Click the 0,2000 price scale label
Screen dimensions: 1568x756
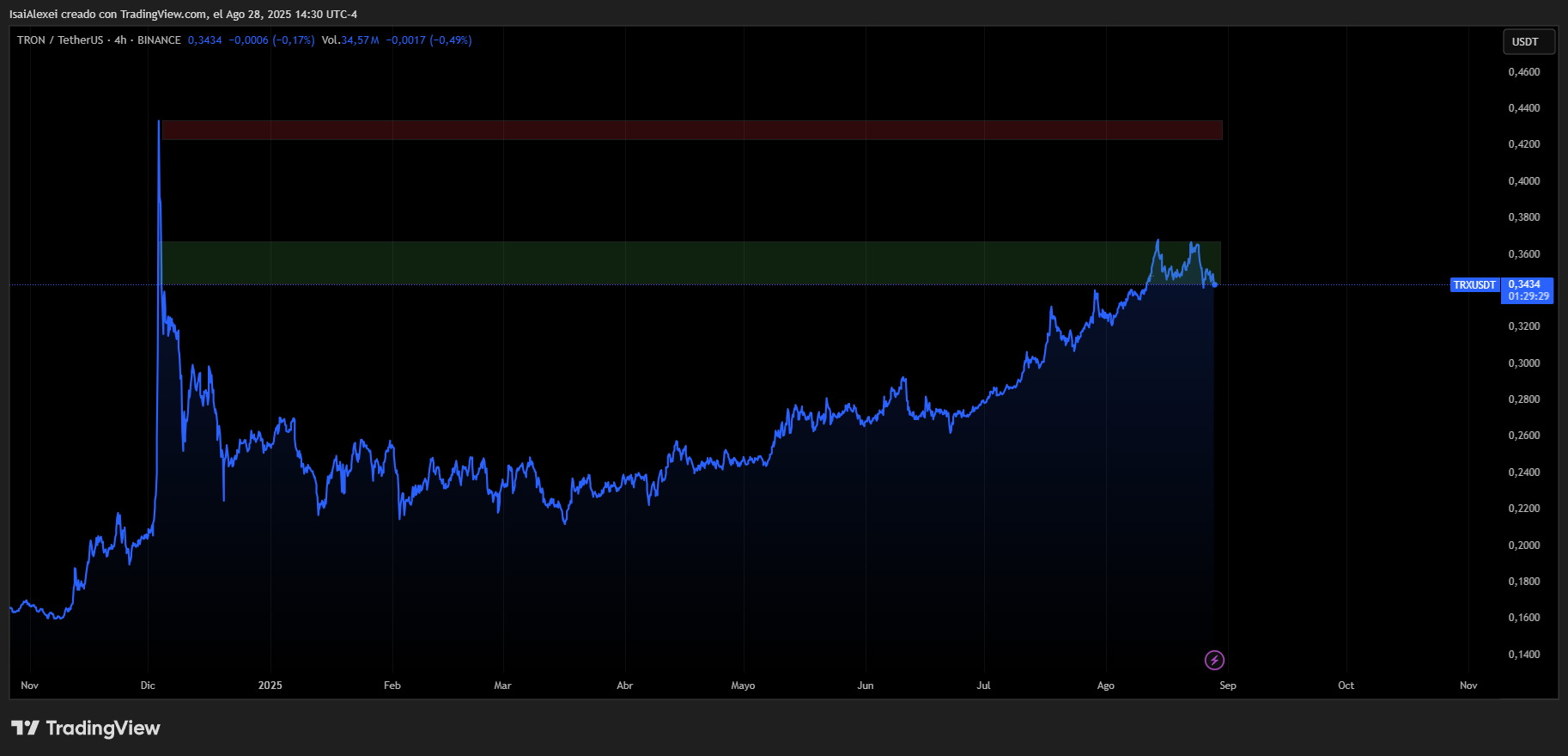(x=1524, y=546)
